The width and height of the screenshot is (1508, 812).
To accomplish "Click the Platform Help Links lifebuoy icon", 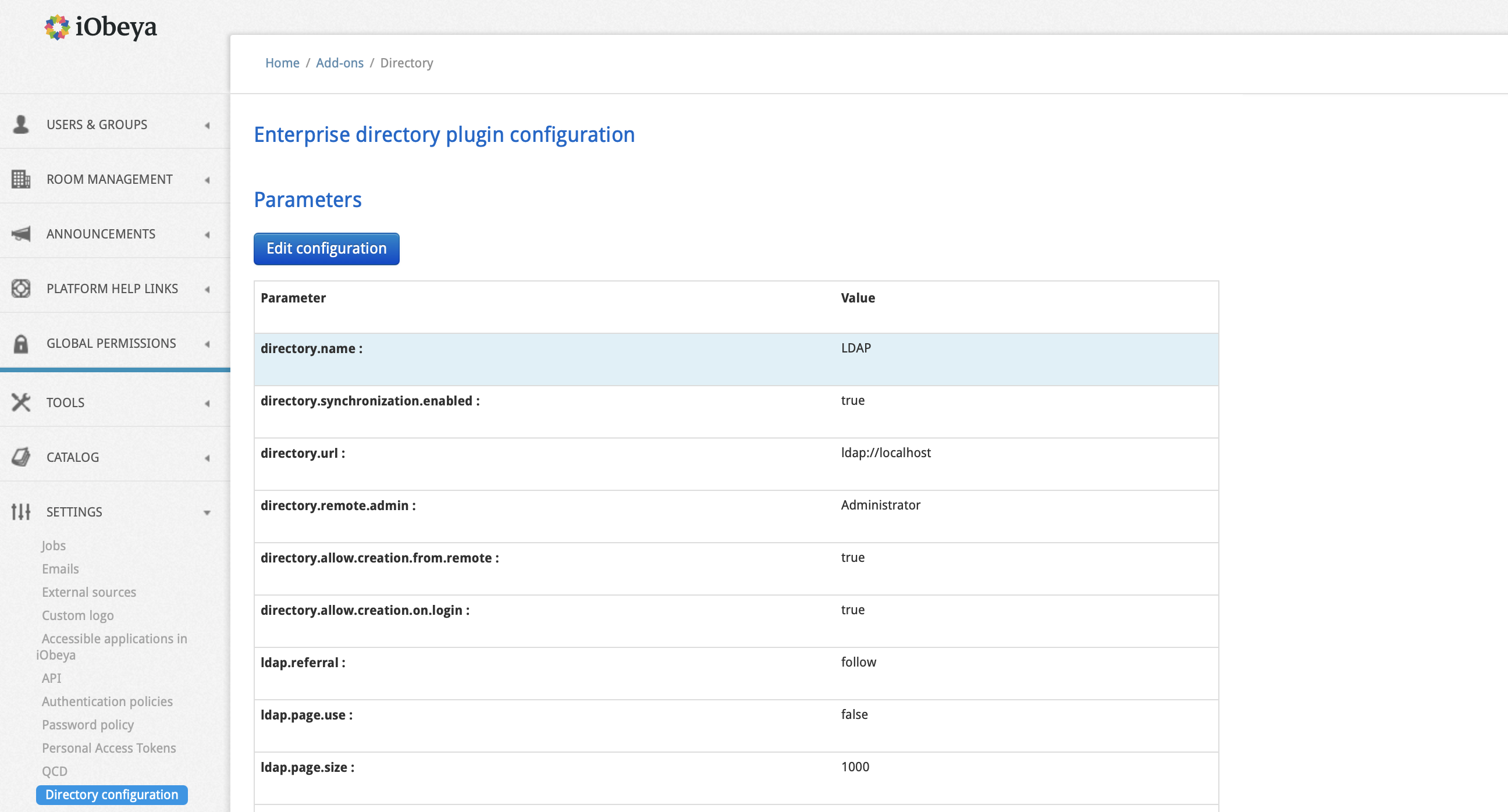I will tap(21, 289).
